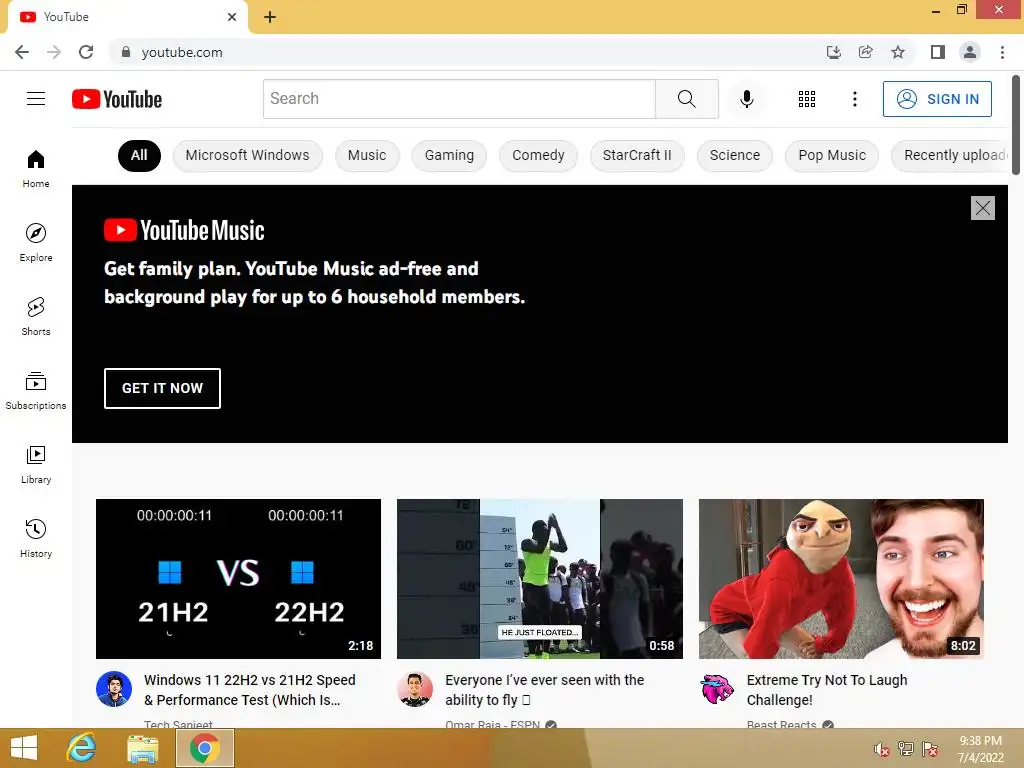
Task: Open Beast Reacts channel avatar
Action: click(716, 689)
